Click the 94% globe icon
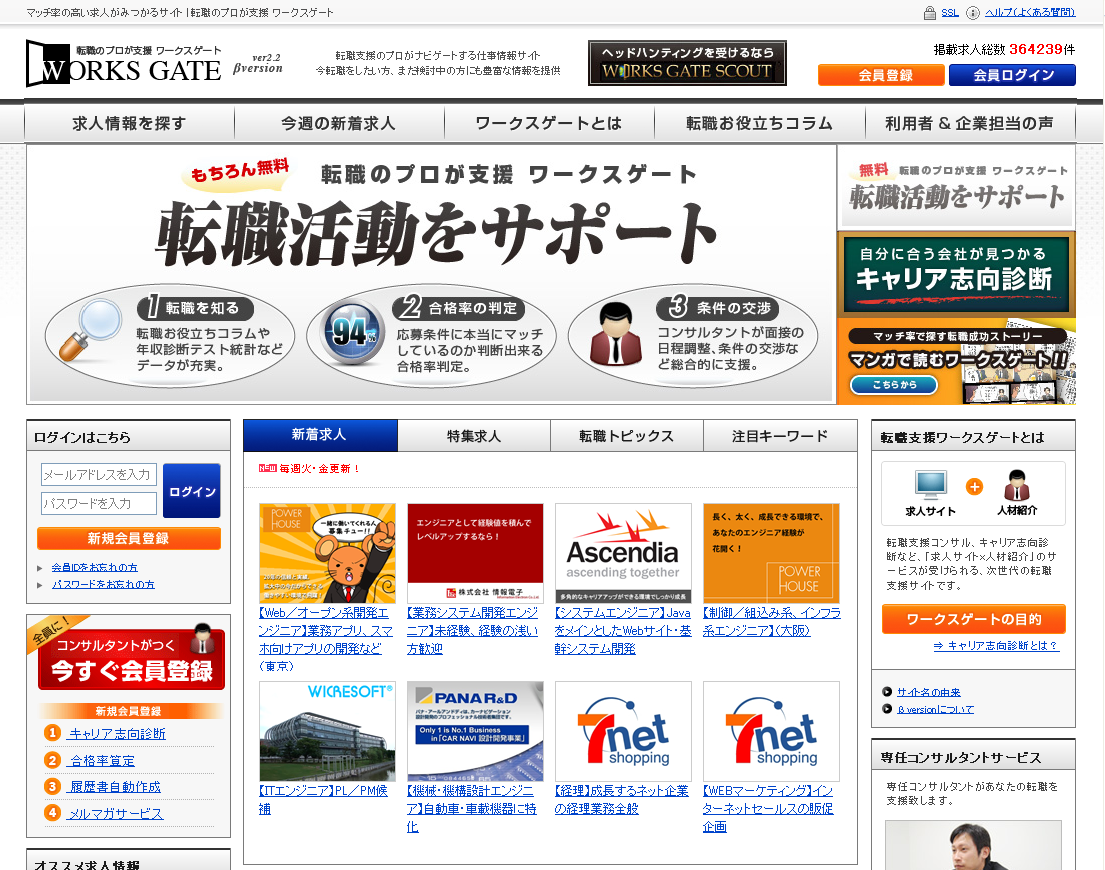 click(x=350, y=332)
